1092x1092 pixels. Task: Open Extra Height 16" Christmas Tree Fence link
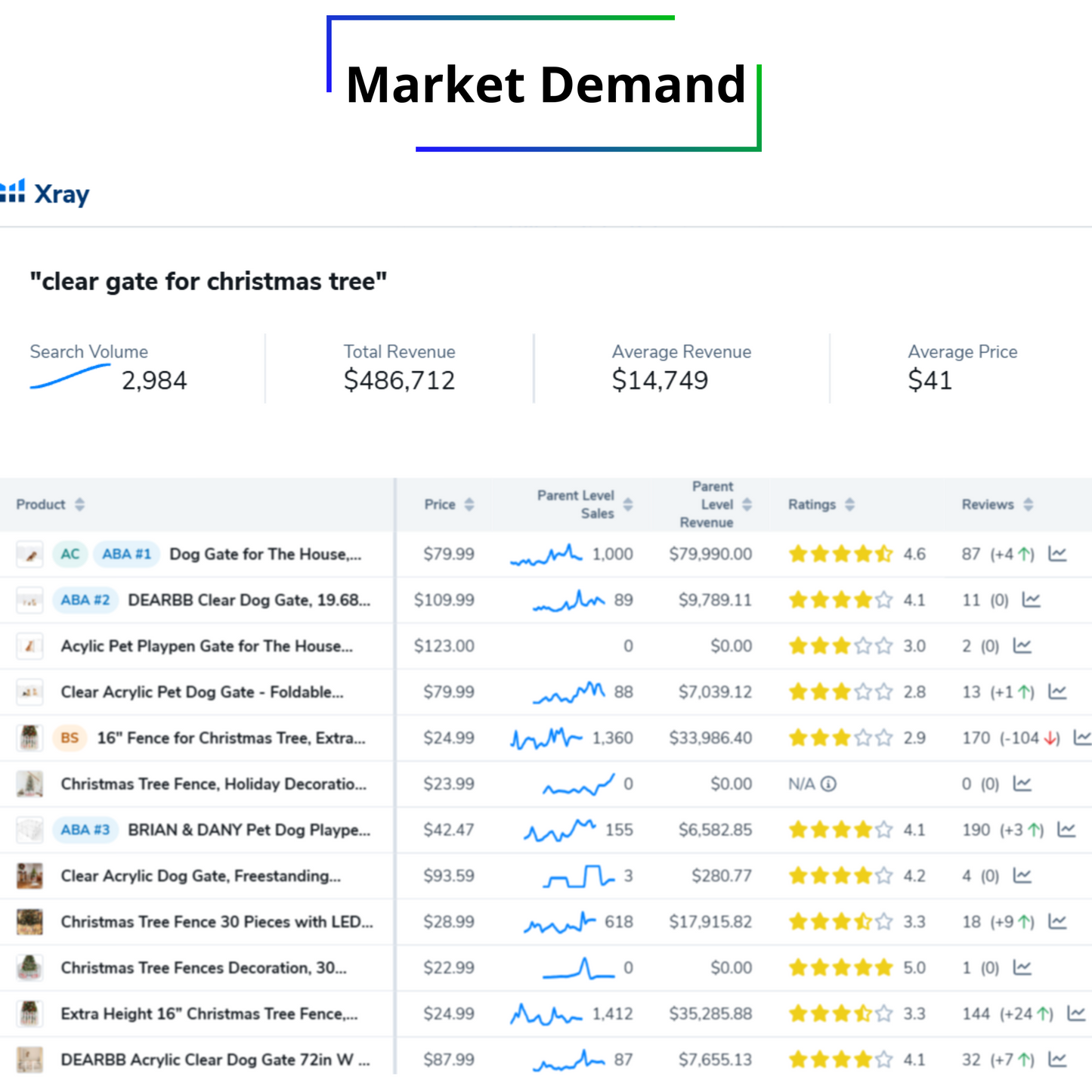pos(209,1013)
